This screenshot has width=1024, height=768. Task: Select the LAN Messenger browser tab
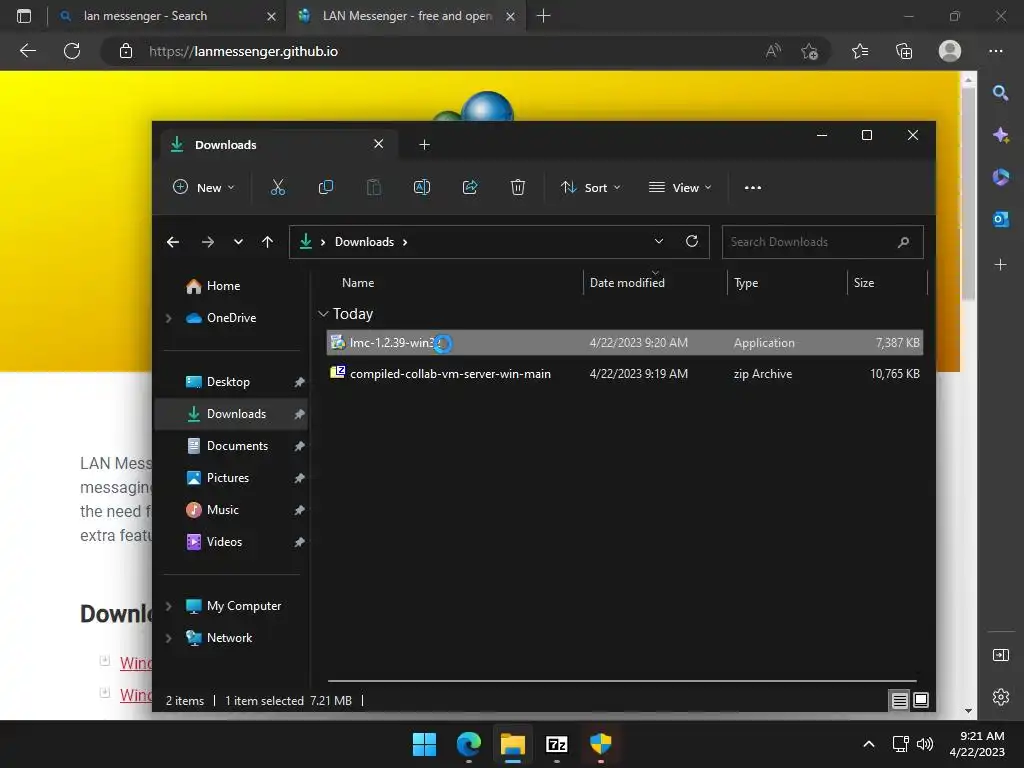[x=405, y=16]
